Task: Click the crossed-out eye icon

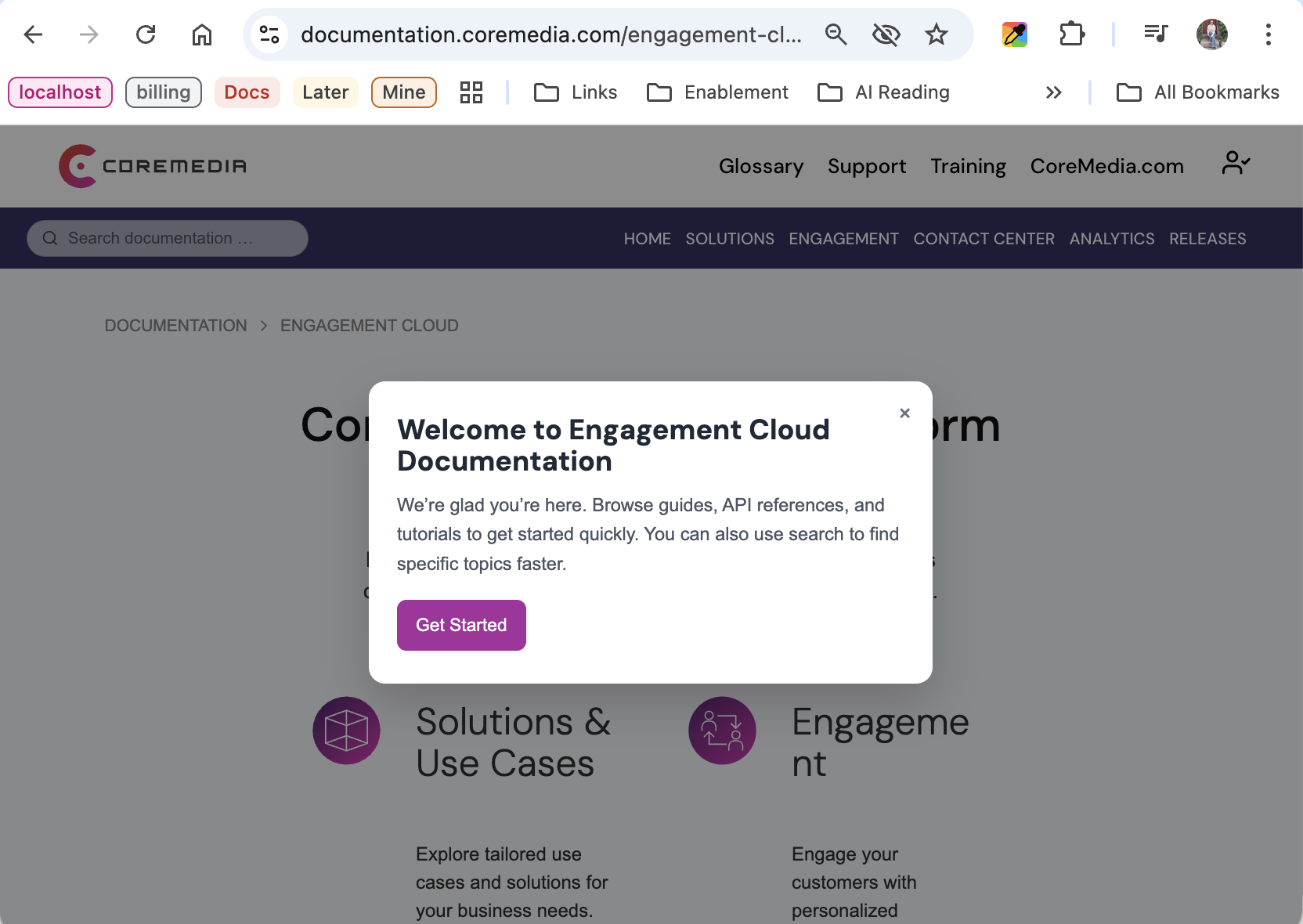Action: click(x=886, y=34)
